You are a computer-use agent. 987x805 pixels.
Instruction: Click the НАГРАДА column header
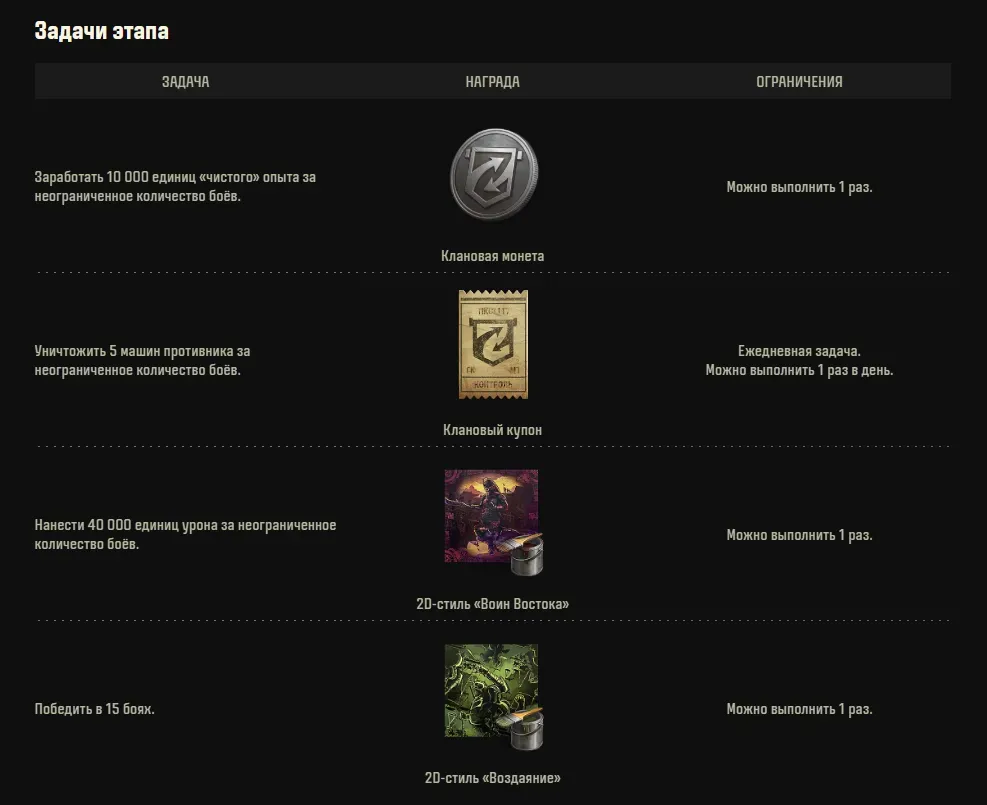pos(492,81)
